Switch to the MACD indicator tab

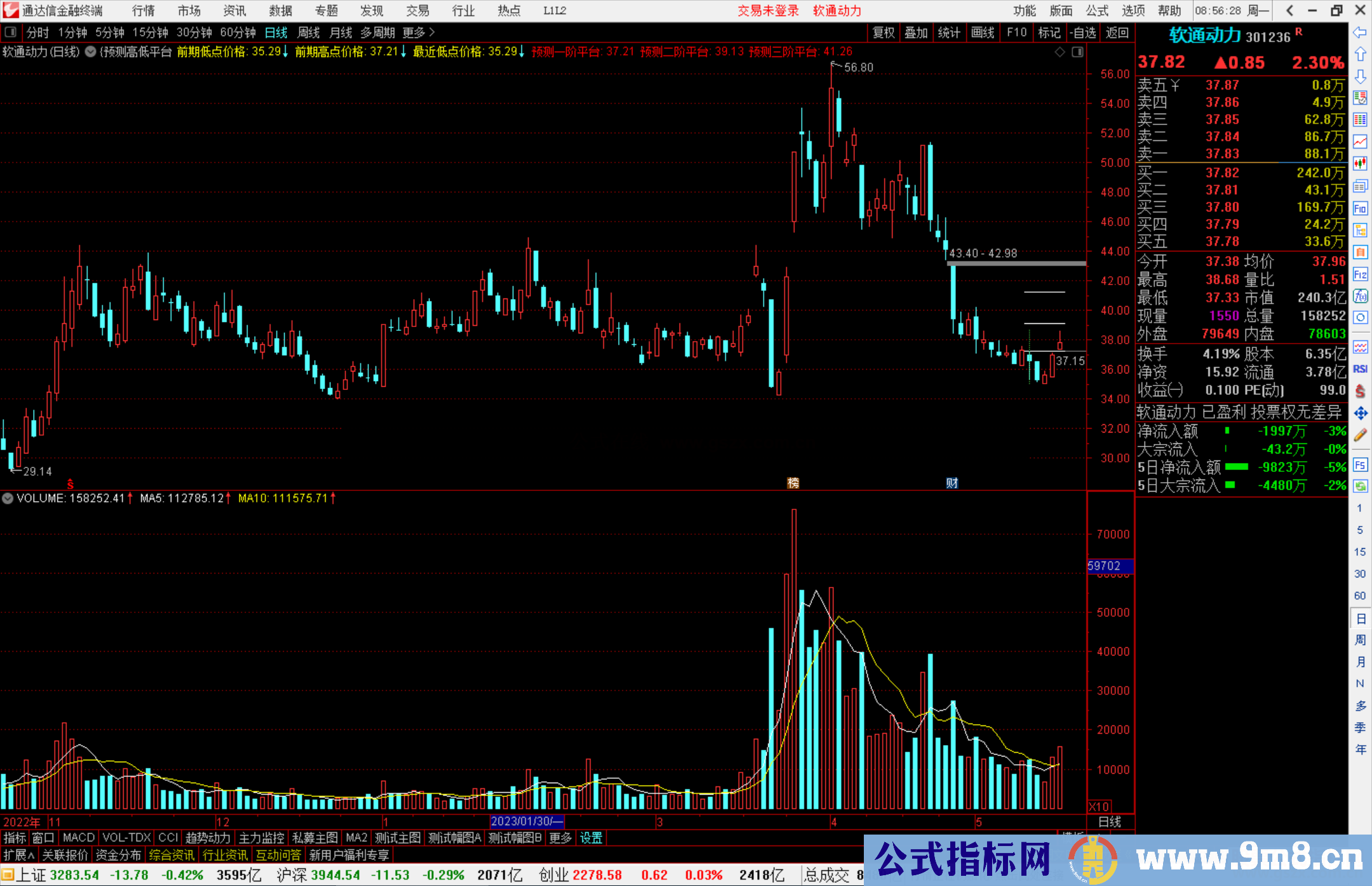78,838
